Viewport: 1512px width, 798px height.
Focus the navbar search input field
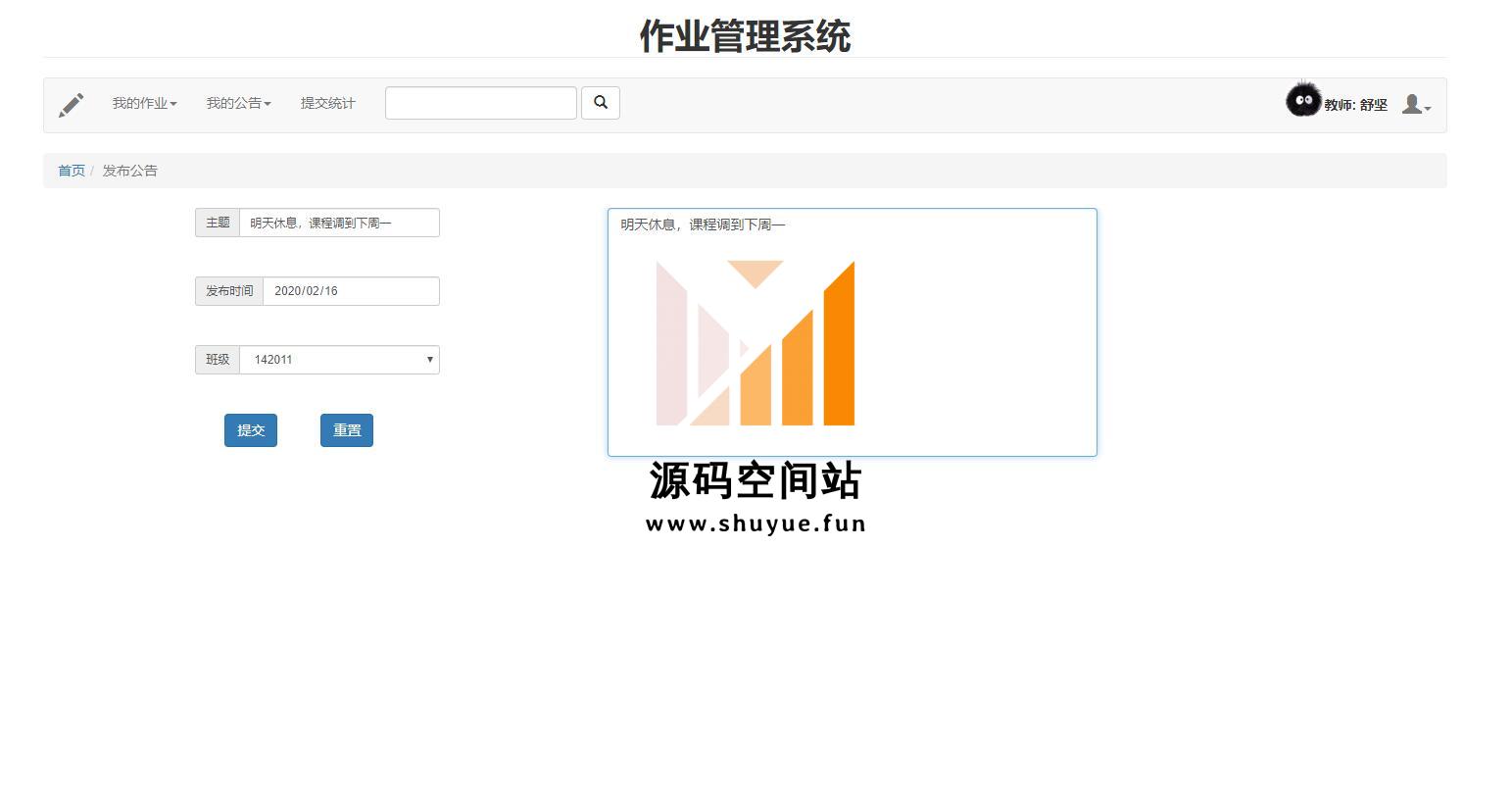pyautogui.click(x=480, y=103)
